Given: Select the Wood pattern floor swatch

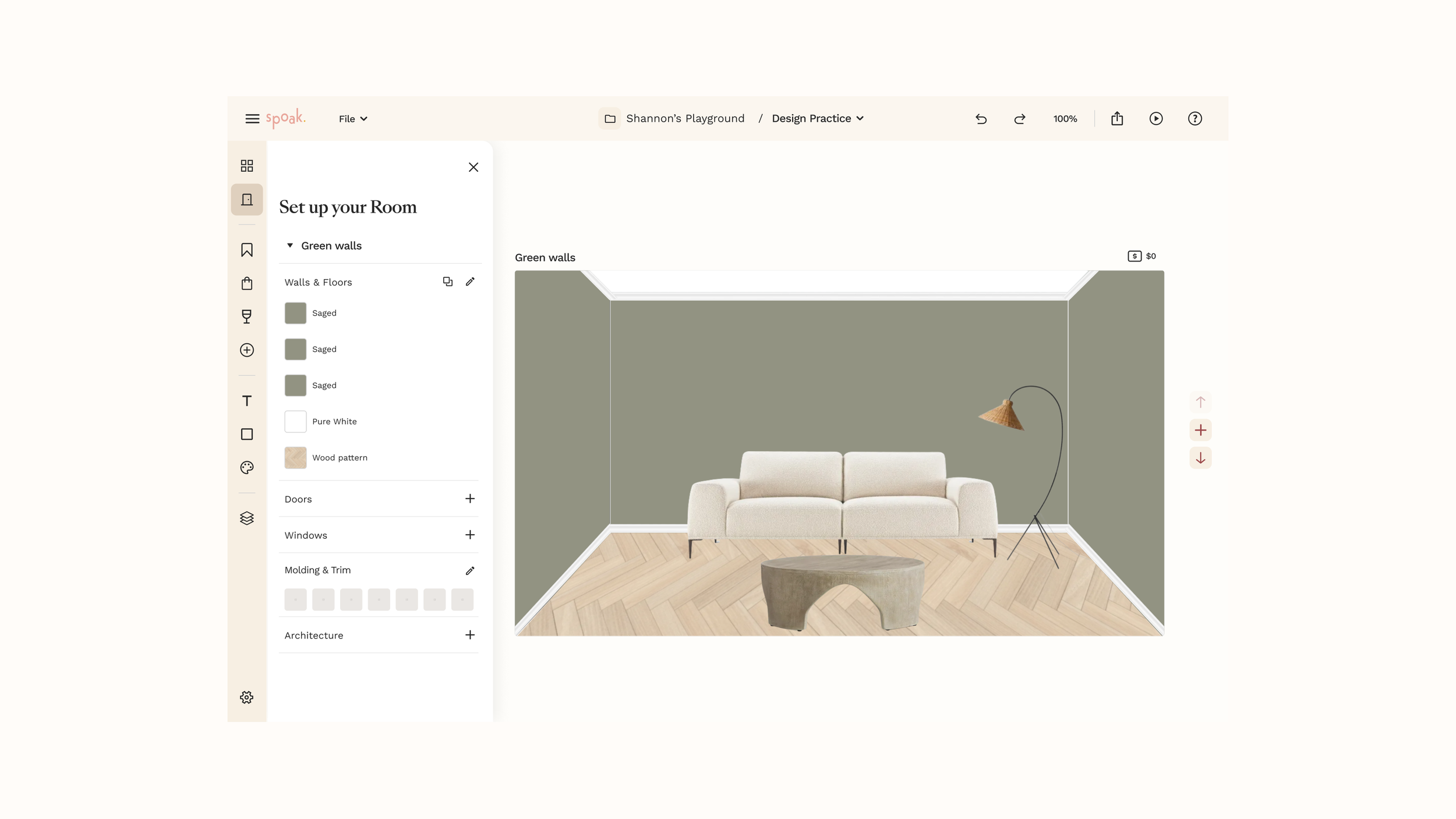Looking at the screenshot, I should coord(295,458).
